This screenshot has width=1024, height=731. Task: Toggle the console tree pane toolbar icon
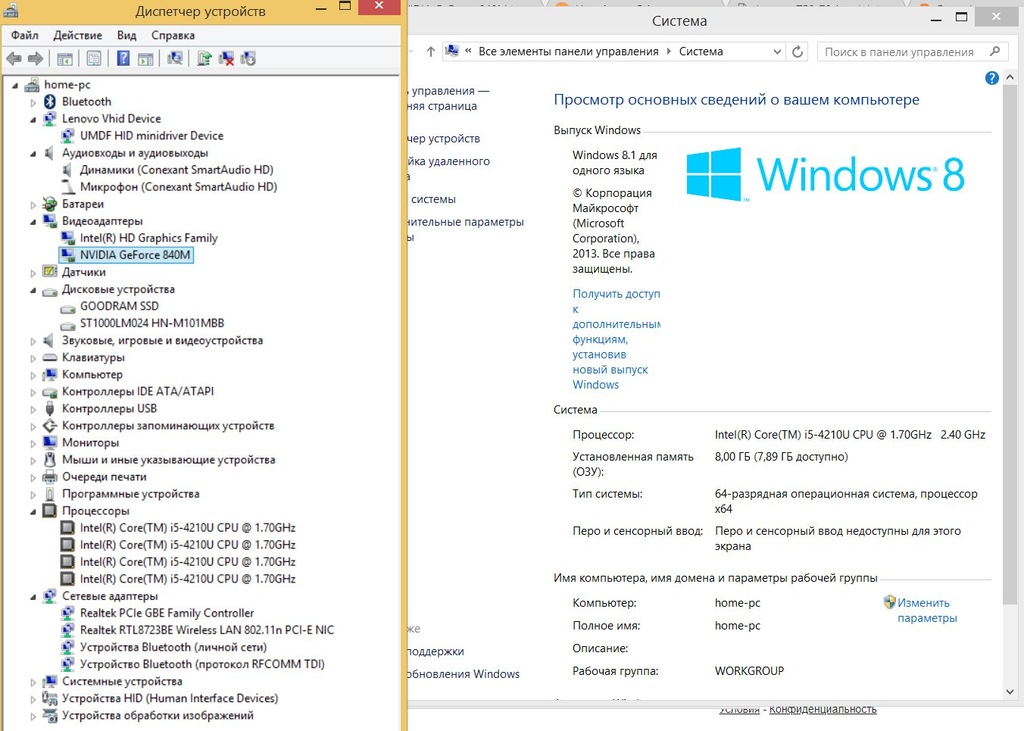pyautogui.click(x=65, y=59)
